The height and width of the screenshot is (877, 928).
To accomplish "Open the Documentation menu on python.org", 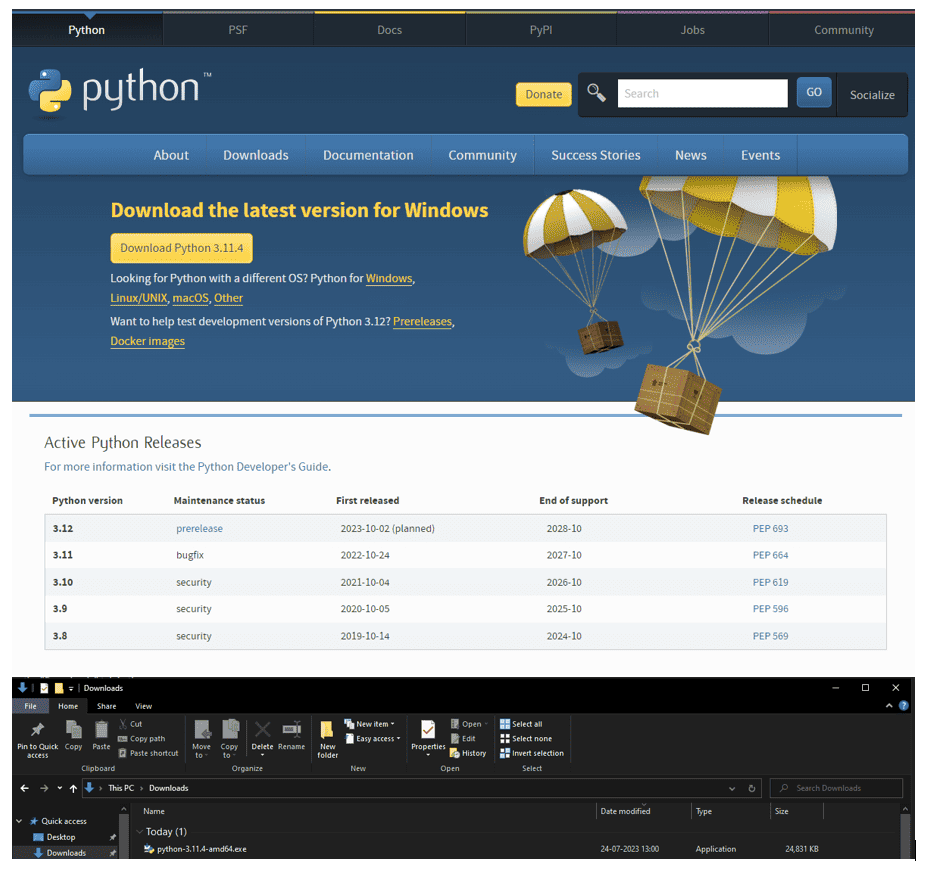I will 368,155.
